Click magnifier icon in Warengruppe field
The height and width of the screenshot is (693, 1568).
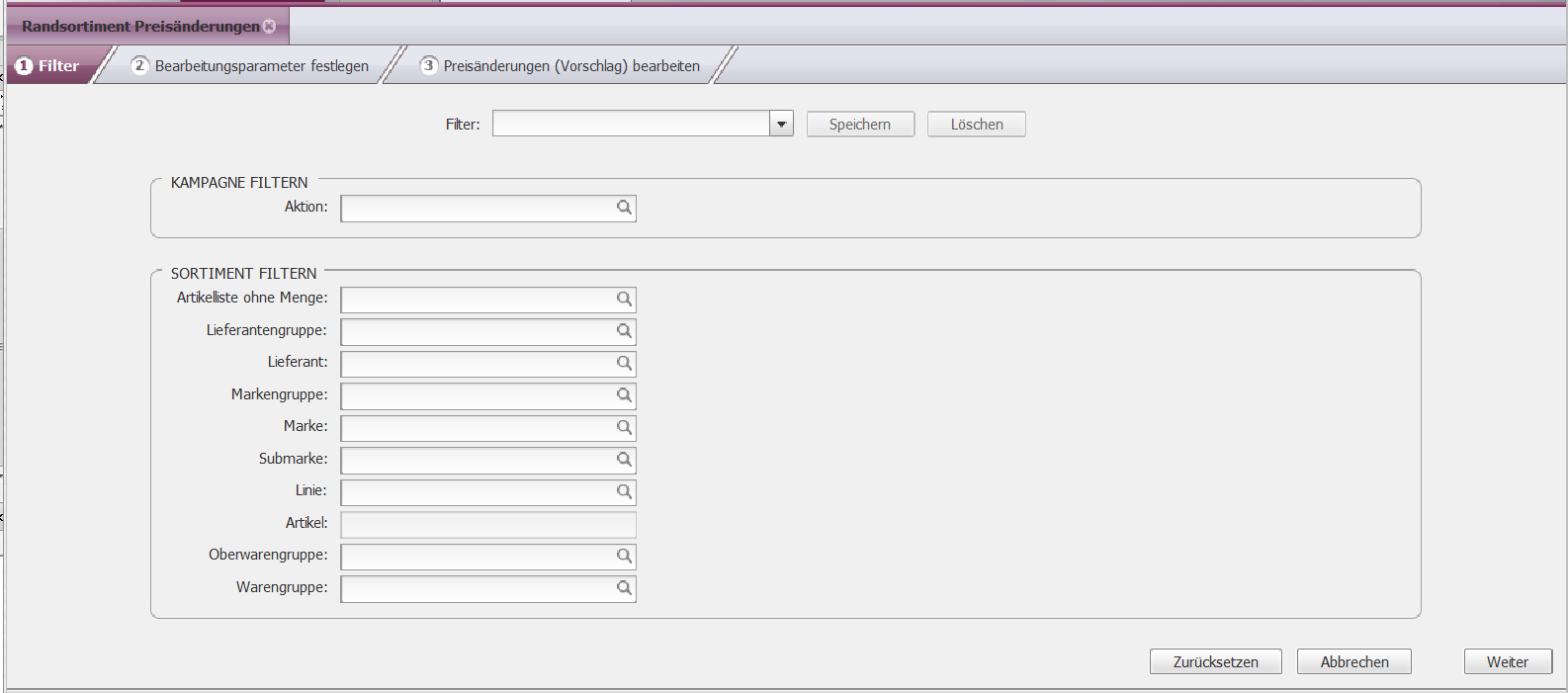(x=624, y=588)
